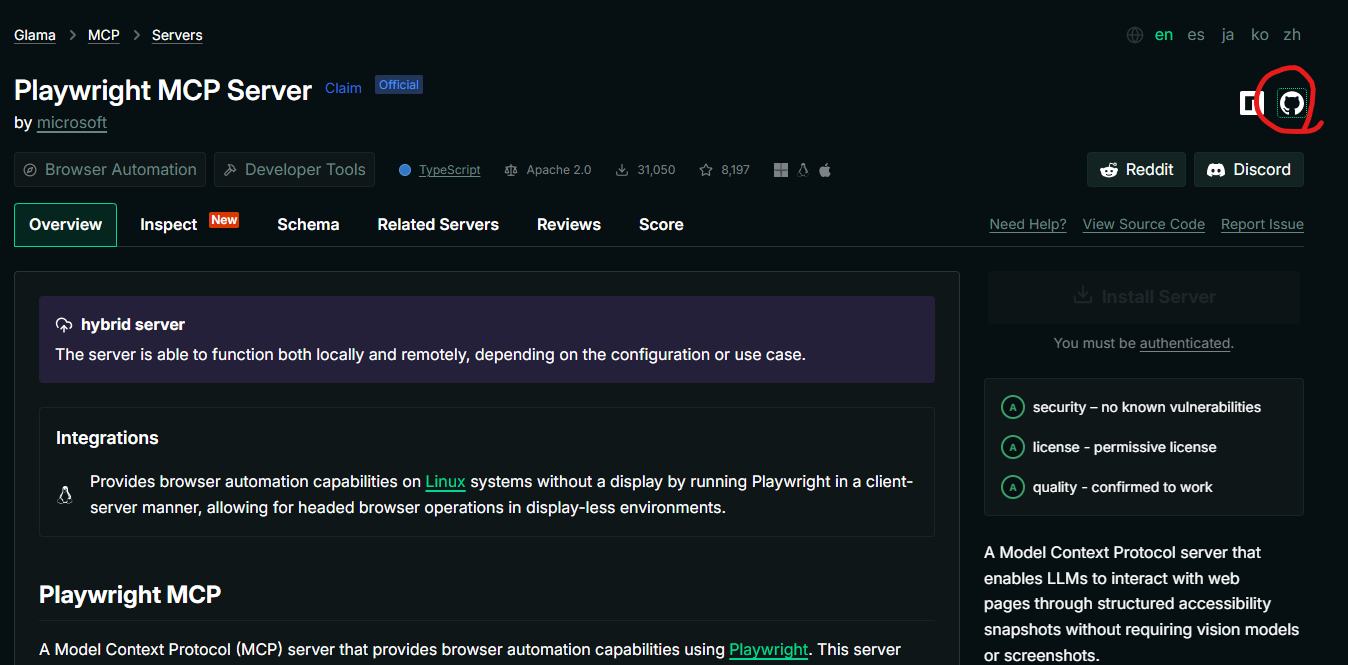The height and width of the screenshot is (665, 1348).
Task: Open the Linux link in Integrations
Action: [x=445, y=482]
